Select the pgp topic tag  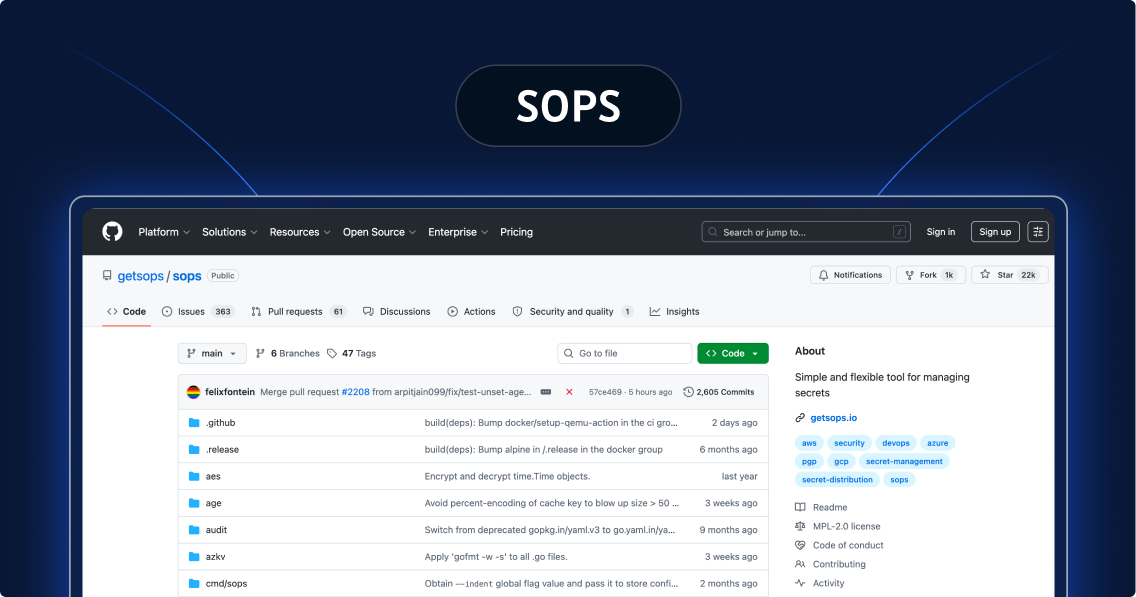click(809, 462)
